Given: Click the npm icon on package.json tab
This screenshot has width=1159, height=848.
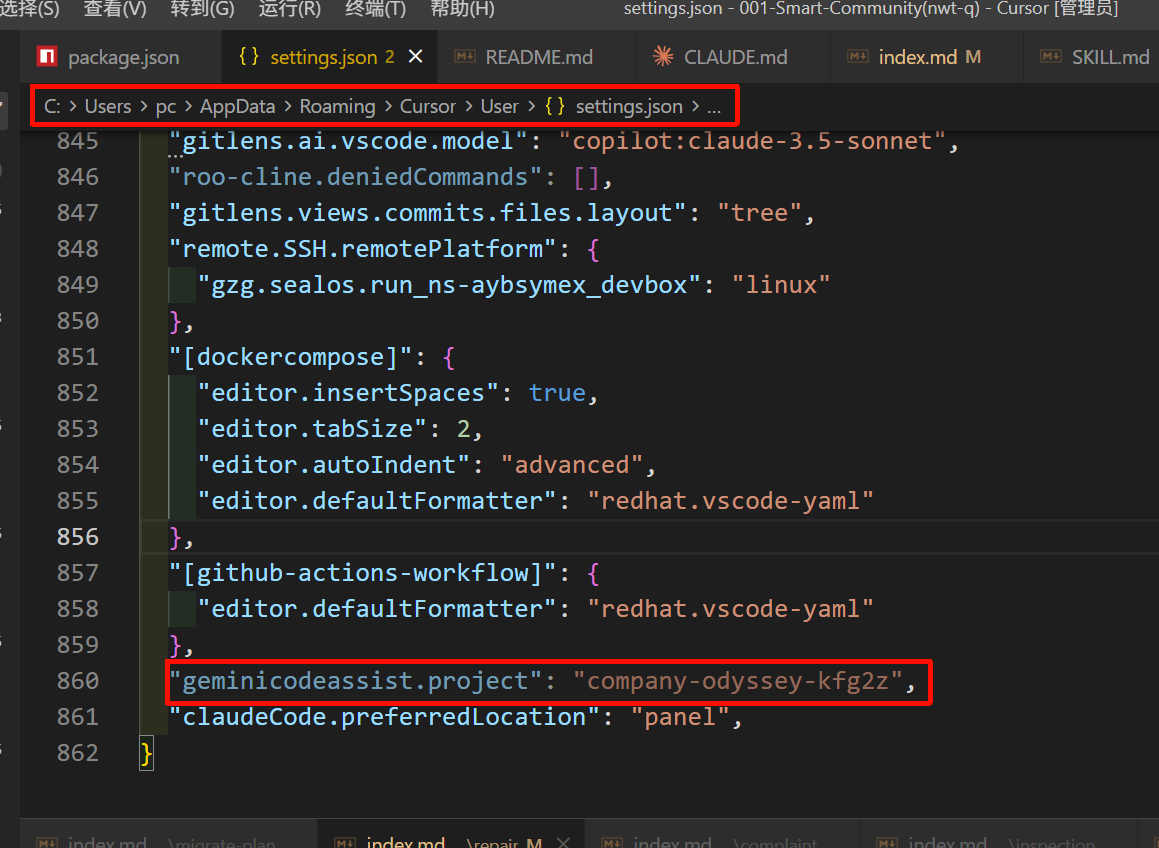Looking at the screenshot, I should [x=47, y=57].
